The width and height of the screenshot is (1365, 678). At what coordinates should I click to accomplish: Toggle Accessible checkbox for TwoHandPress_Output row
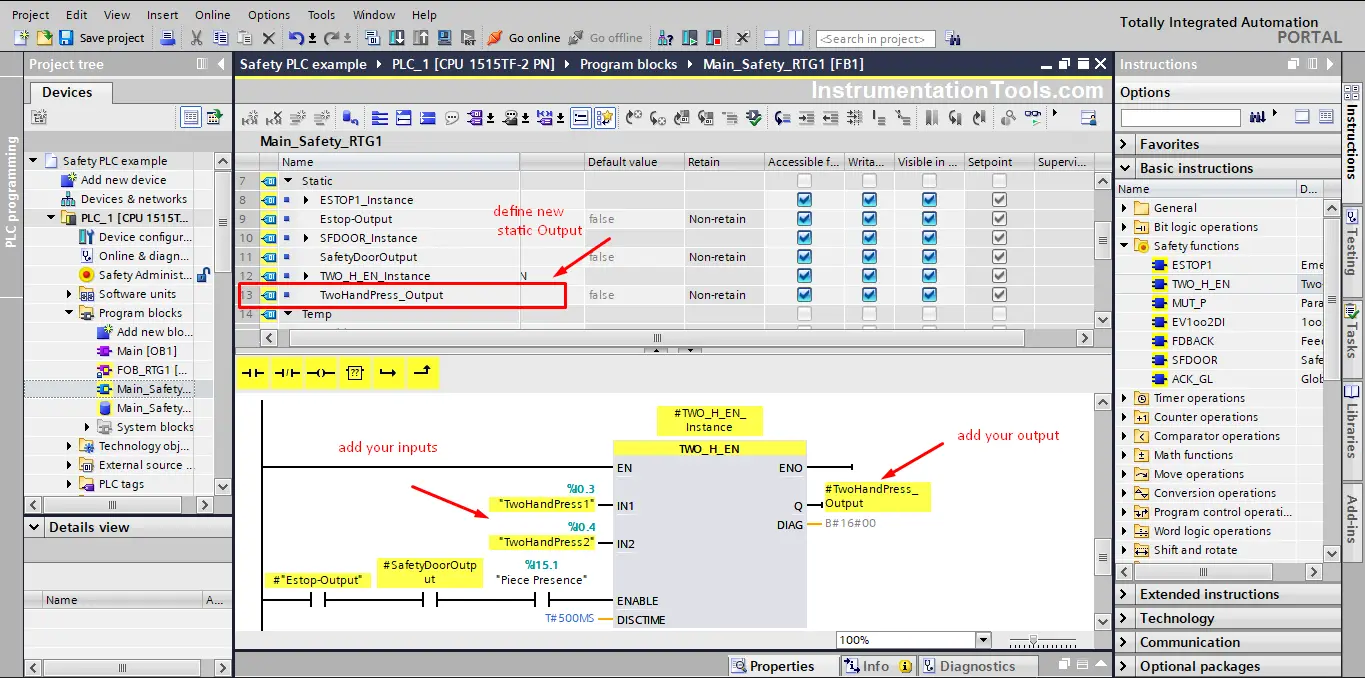pyautogui.click(x=804, y=295)
